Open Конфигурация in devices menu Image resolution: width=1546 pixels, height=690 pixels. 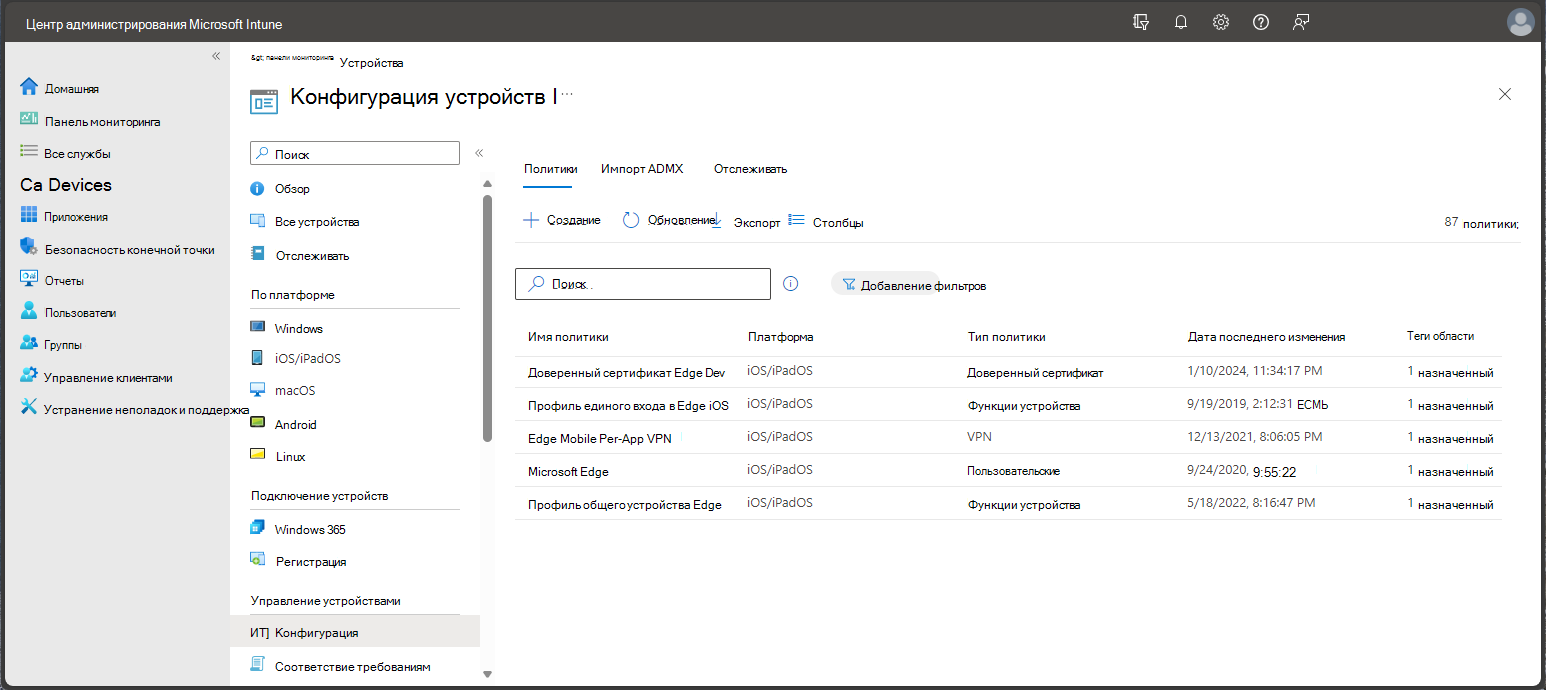[x=355, y=632]
